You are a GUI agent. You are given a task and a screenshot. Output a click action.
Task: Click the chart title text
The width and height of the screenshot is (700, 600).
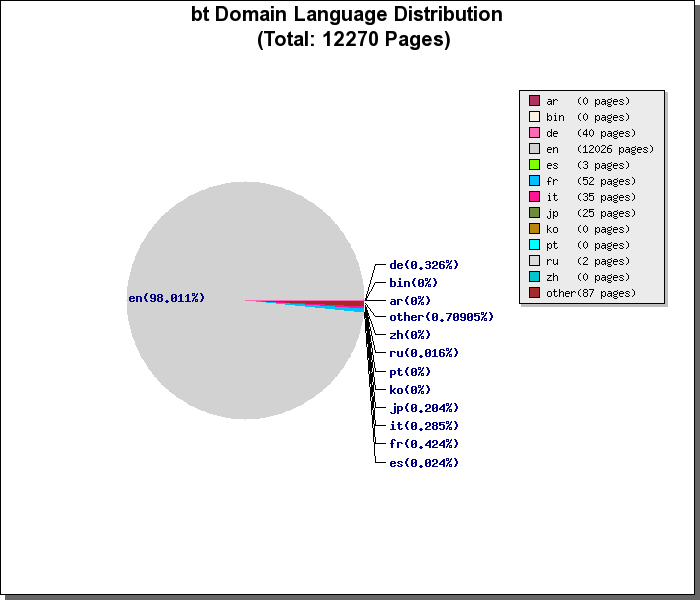point(347,14)
